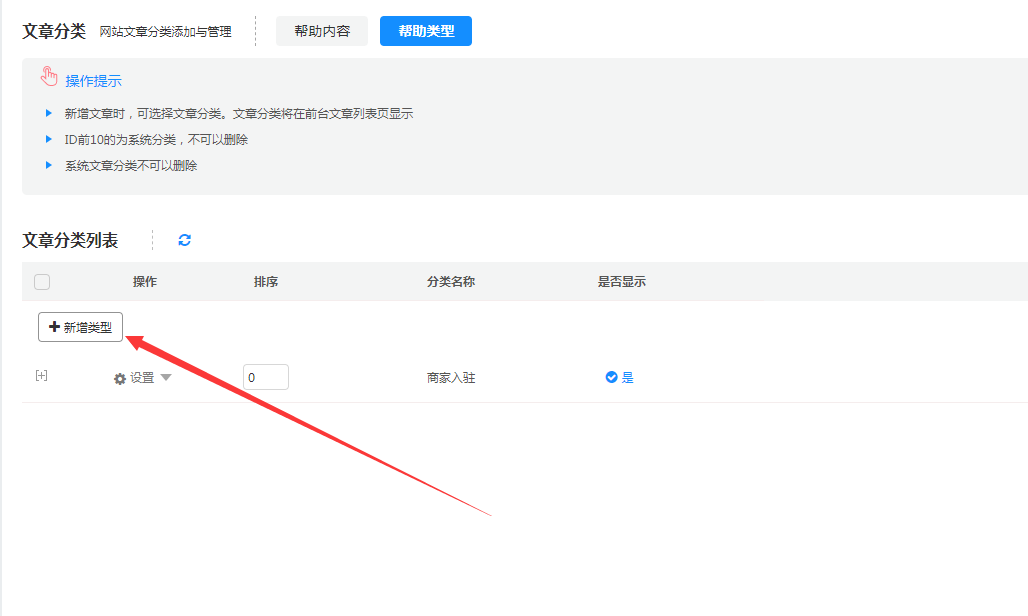This screenshot has height=616, width=1028.
Task: Click the 操作提示 heading link
Action: [x=93, y=81]
